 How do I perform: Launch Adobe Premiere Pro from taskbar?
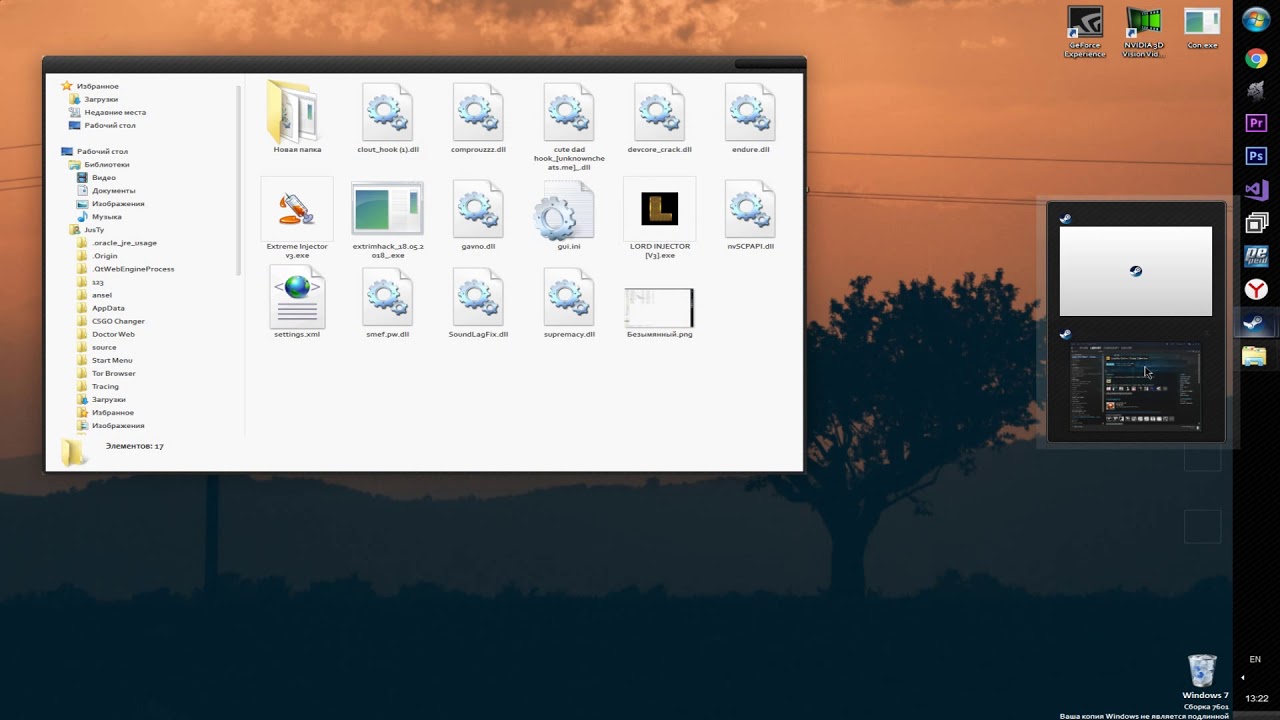click(1256, 123)
